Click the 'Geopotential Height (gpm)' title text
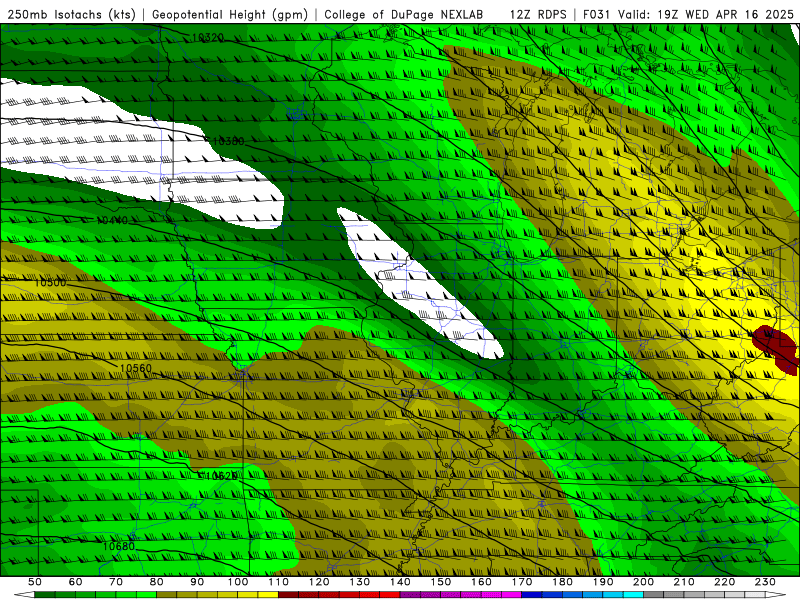 [x=230, y=14]
